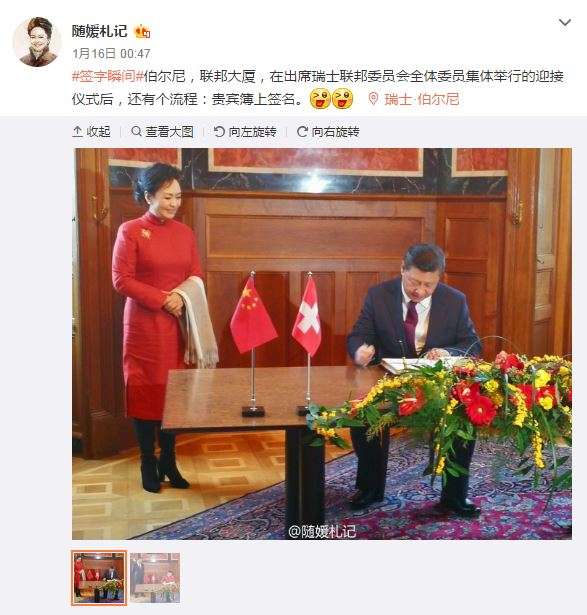Click the 1月16日 00:47 timestamp

tap(111, 53)
